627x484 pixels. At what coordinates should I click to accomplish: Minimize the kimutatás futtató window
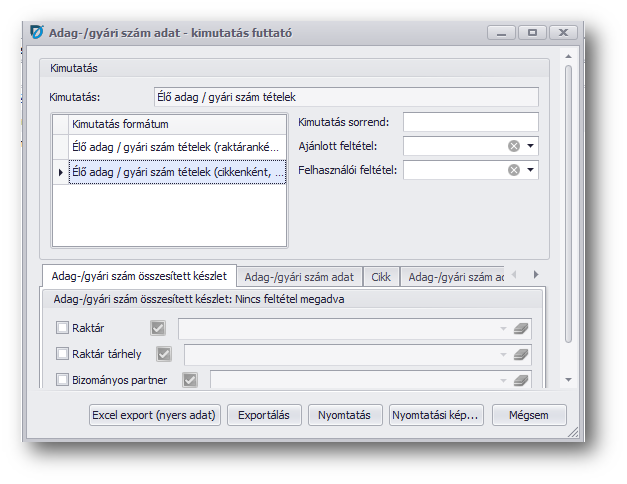[x=501, y=32]
